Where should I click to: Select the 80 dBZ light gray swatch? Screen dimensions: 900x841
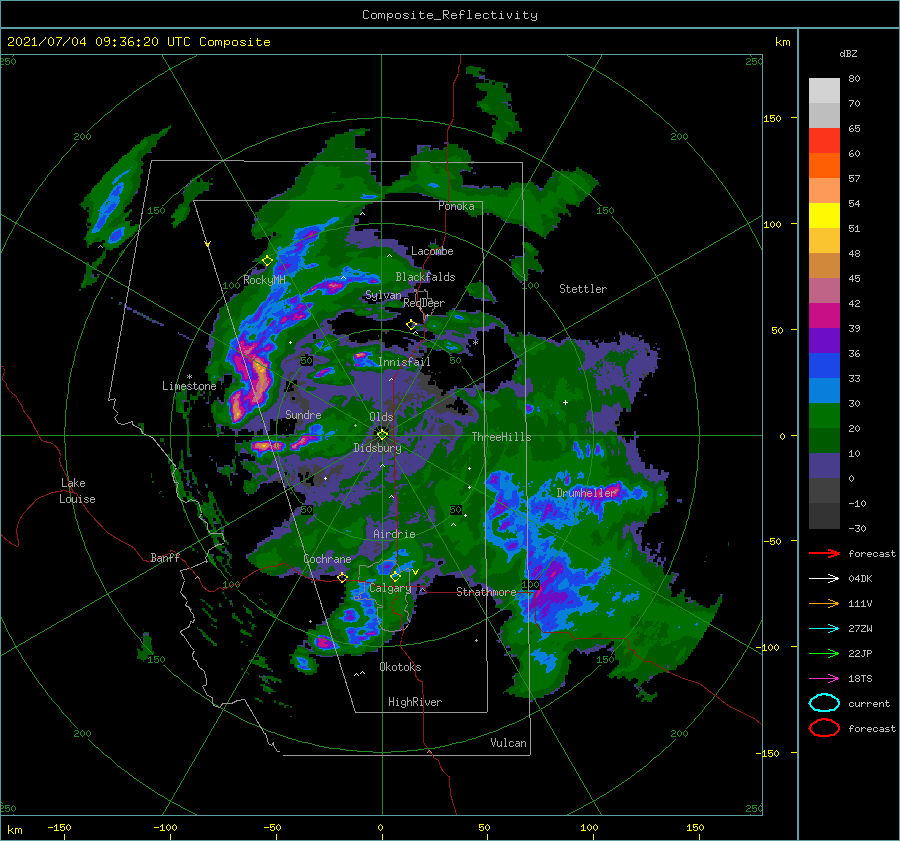824,90
